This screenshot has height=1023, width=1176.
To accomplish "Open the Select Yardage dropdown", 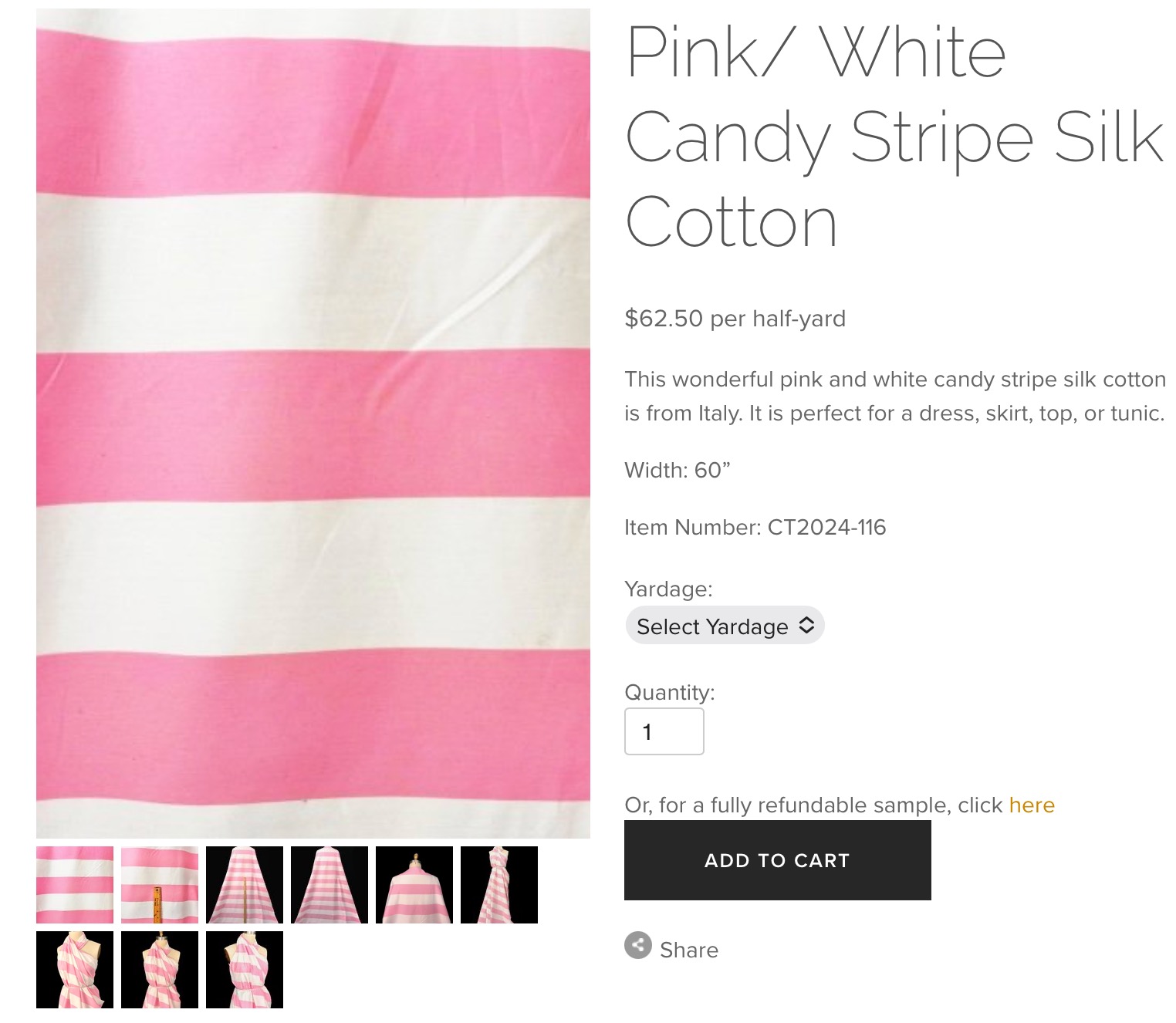I will pos(725,626).
